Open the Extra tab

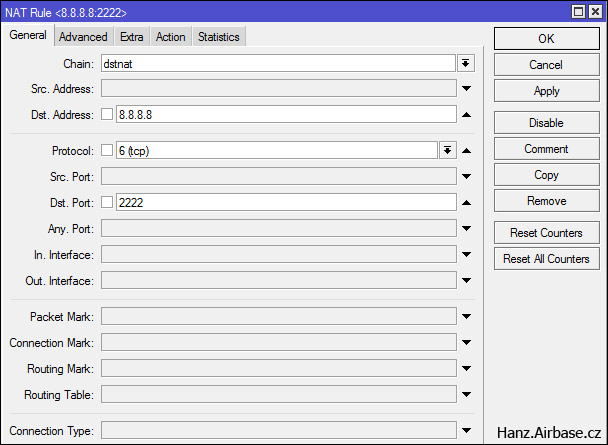pyautogui.click(x=131, y=37)
